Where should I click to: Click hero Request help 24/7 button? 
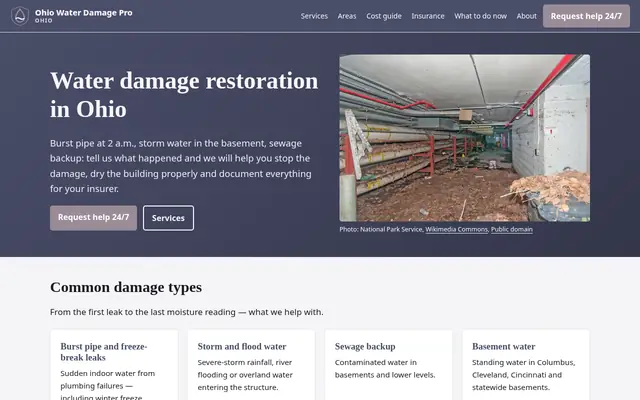93,218
